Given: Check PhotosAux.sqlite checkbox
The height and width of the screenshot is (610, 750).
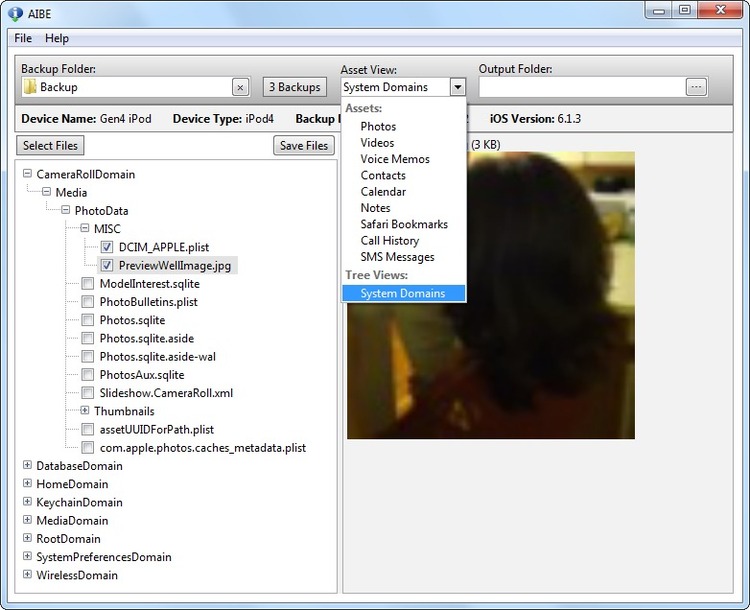Looking at the screenshot, I should pos(88,375).
